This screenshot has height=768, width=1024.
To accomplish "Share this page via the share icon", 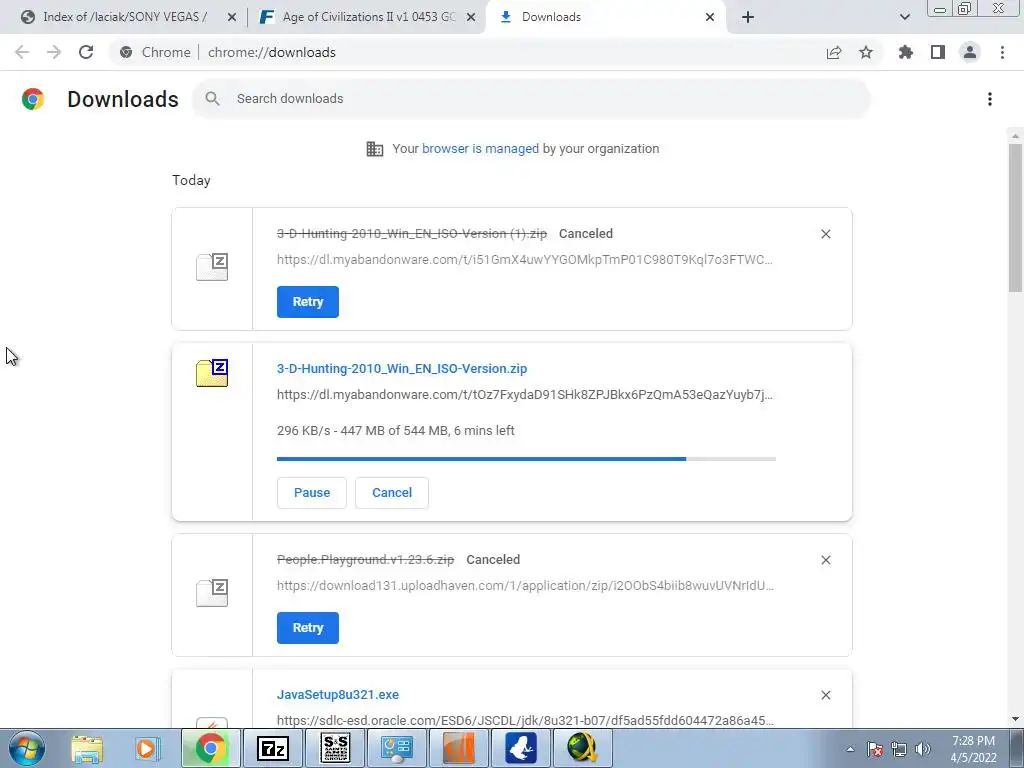I will pos(834,52).
